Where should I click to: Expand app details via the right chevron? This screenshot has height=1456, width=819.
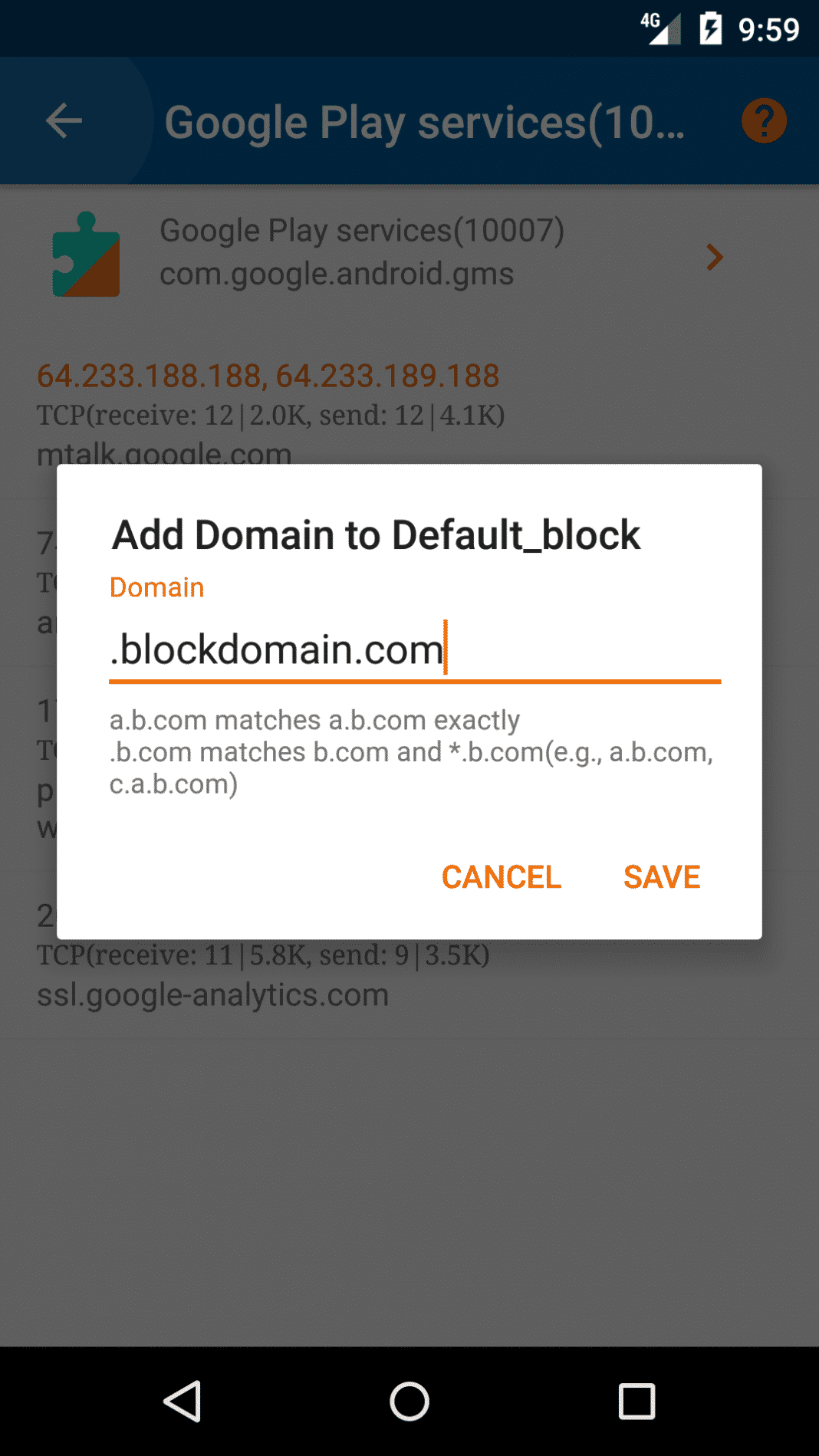714,257
